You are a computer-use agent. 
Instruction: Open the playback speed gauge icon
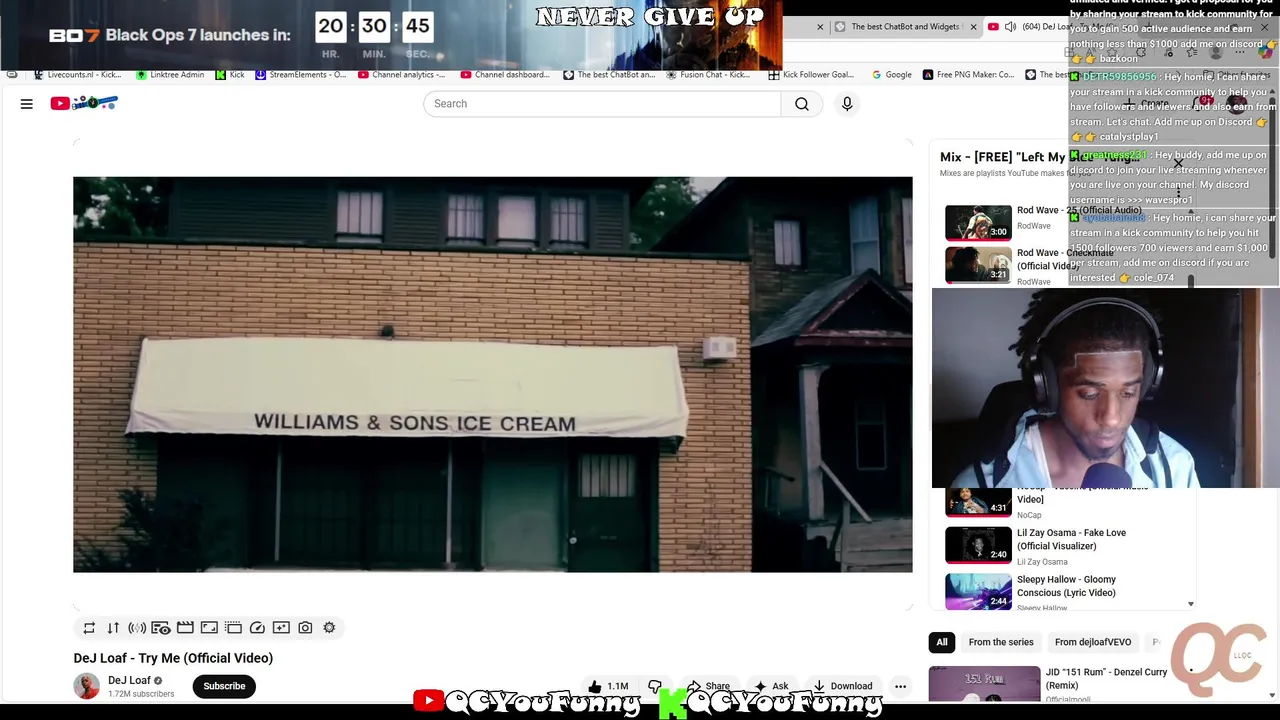[x=257, y=628]
